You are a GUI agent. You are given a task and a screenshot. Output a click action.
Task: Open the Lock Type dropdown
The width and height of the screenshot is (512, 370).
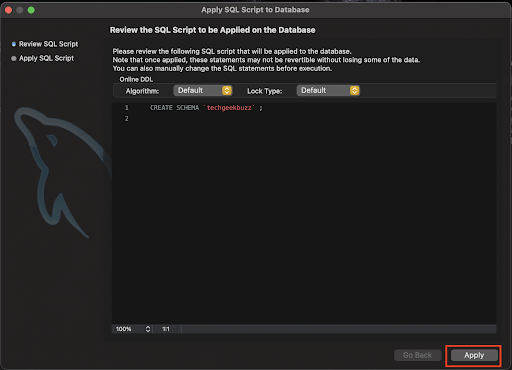[x=328, y=91]
